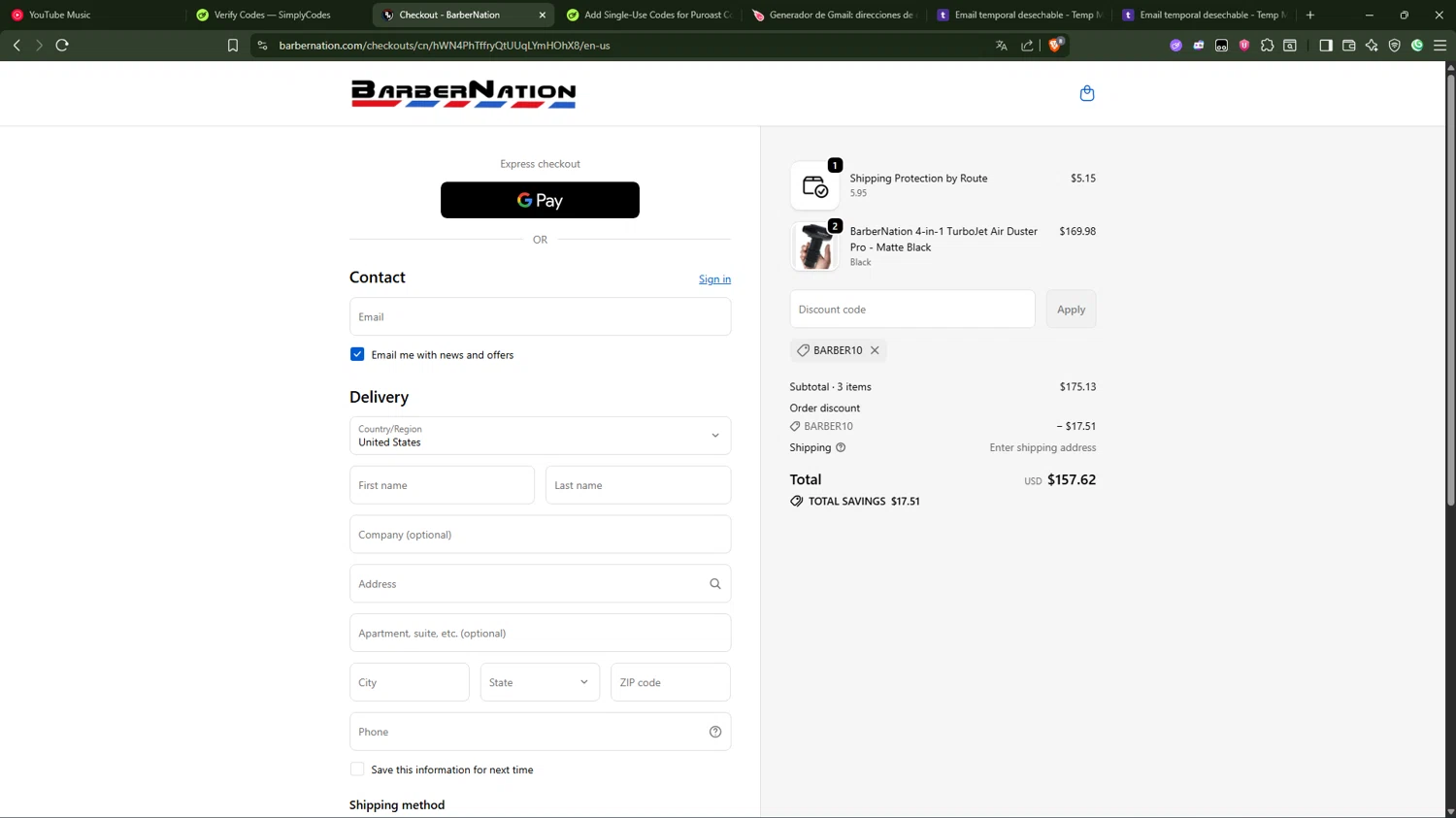
Task: Click the Brave VPN shield icon
Action: coord(1395,45)
